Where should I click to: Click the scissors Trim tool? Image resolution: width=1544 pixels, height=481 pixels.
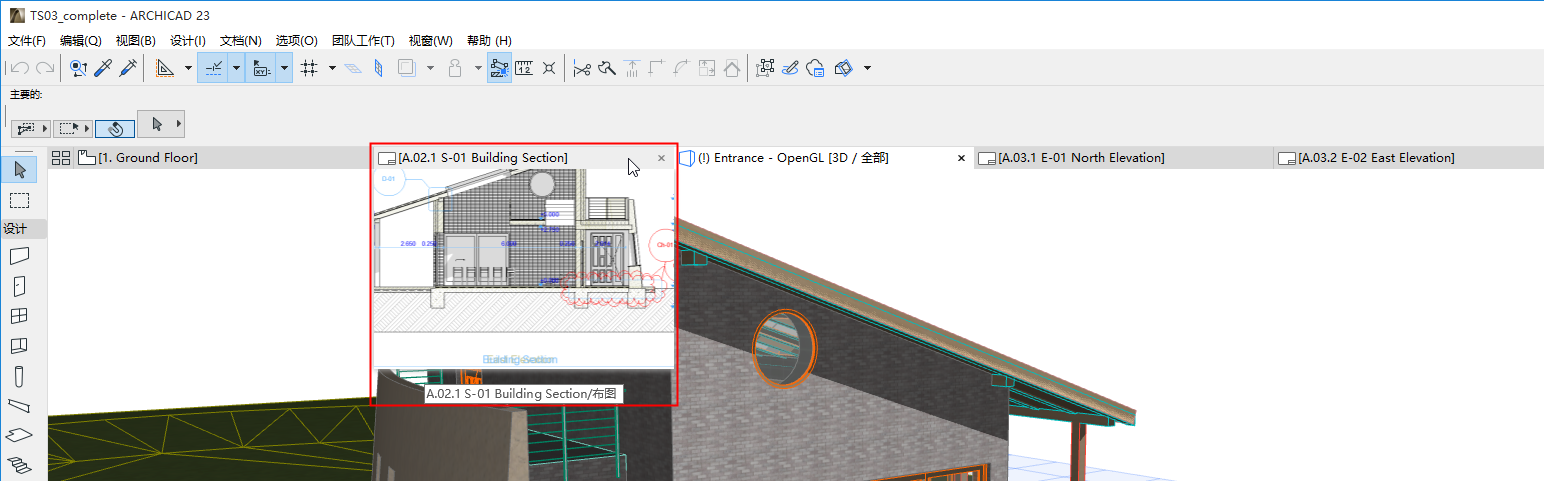(581, 68)
